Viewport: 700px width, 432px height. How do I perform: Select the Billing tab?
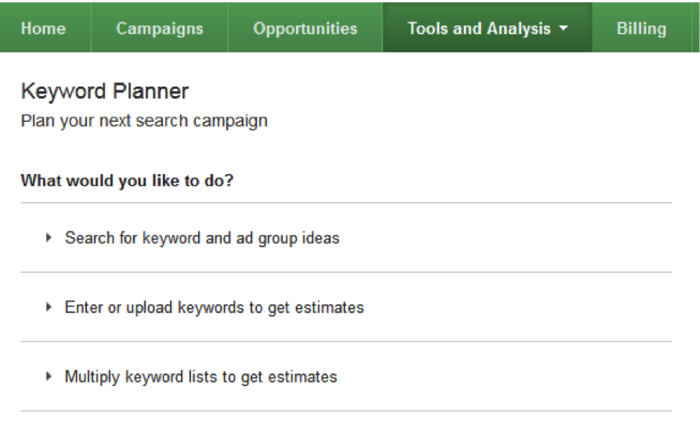point(641,28)
